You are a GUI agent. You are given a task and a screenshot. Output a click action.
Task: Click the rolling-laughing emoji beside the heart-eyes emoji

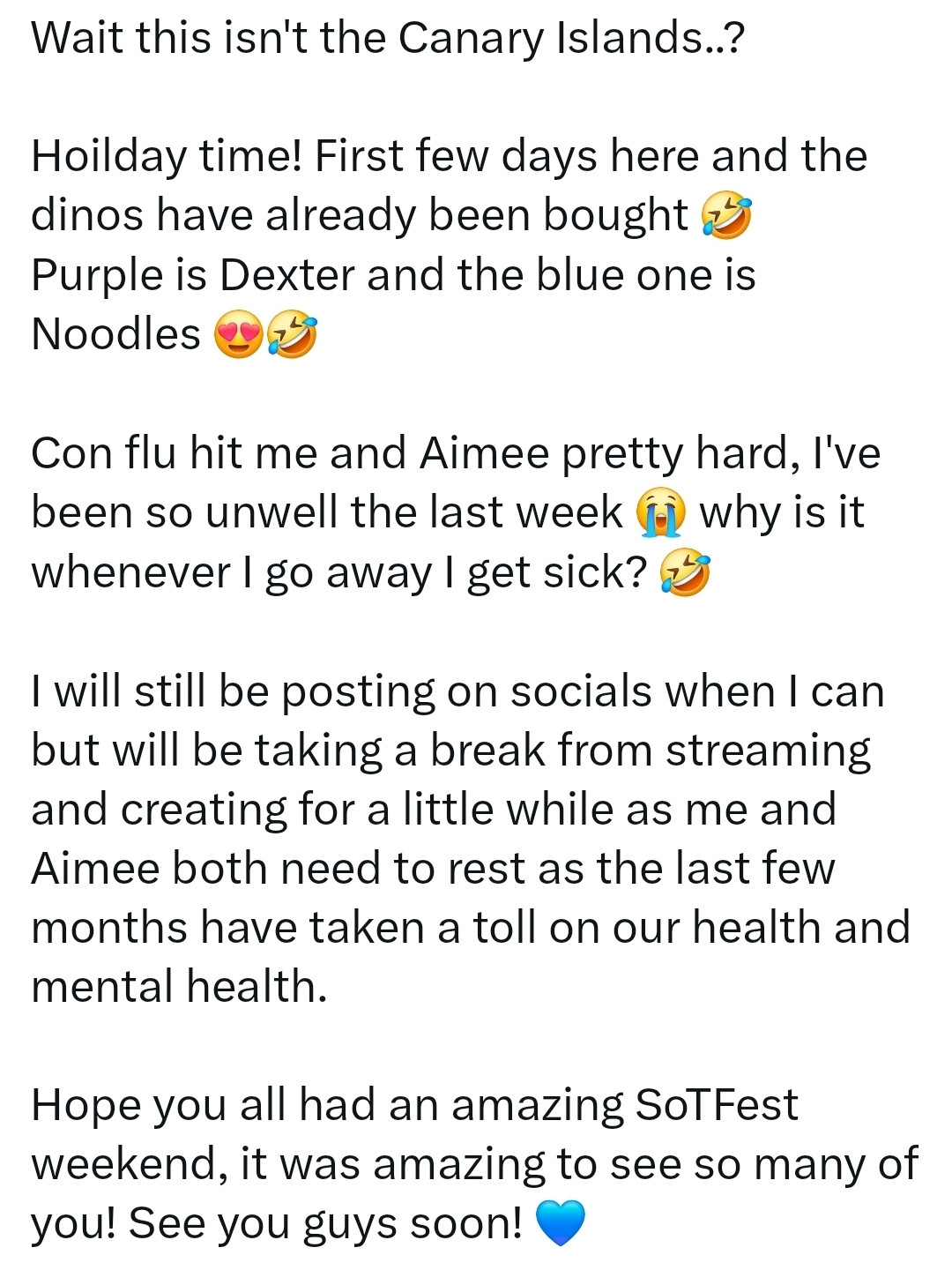[x=292, y=336]
